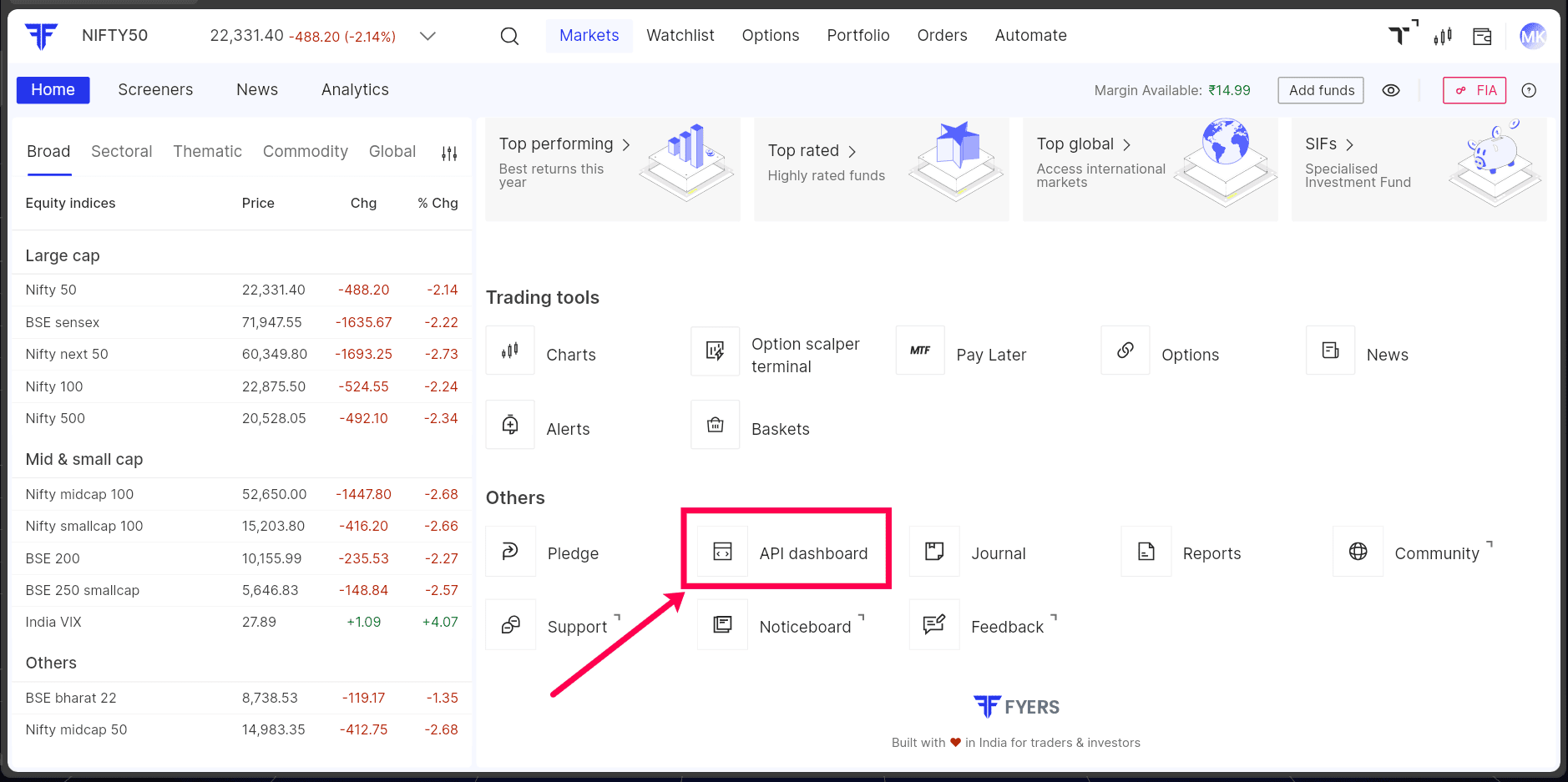Open the search magnifier icon

click(509, 36)
